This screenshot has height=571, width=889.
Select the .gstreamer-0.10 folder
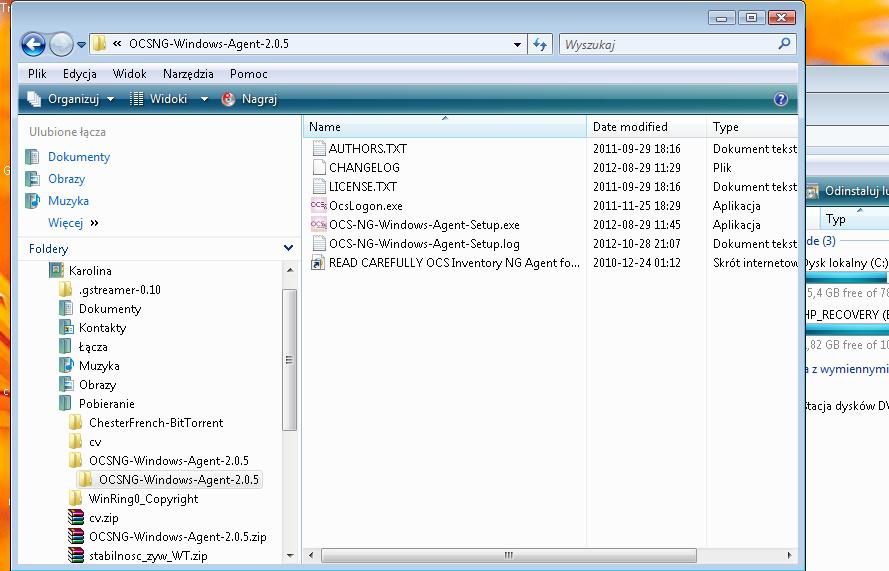point(120,290)
